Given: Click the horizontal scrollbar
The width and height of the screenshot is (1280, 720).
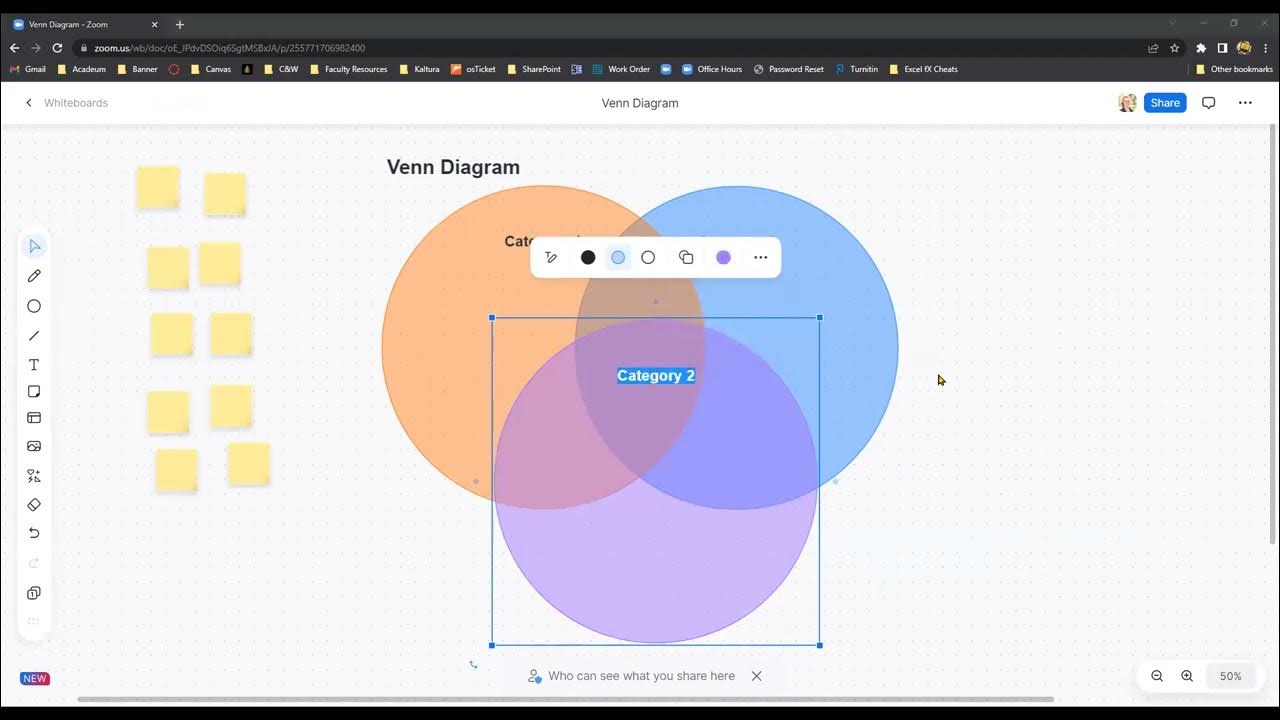Looking at the screenshot, I should point(565,699).
